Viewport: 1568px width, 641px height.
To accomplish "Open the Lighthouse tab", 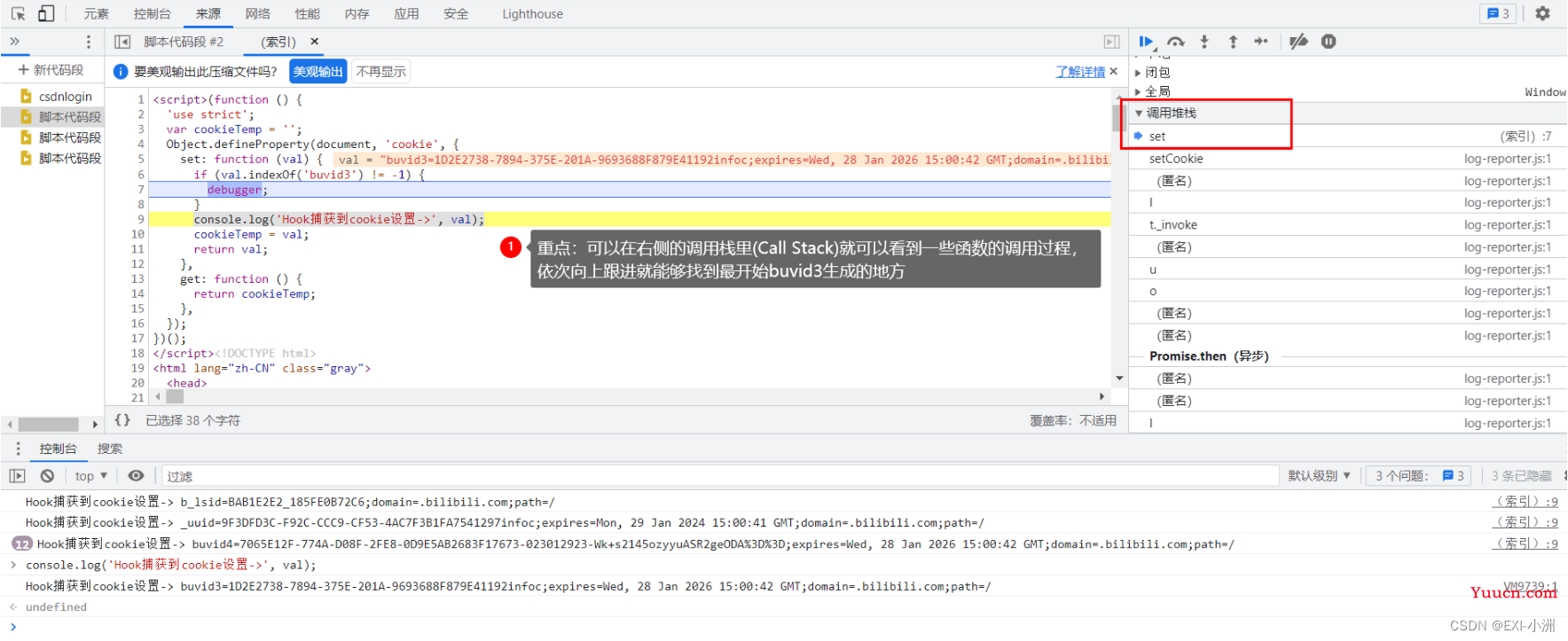I will tap(532, 13).
